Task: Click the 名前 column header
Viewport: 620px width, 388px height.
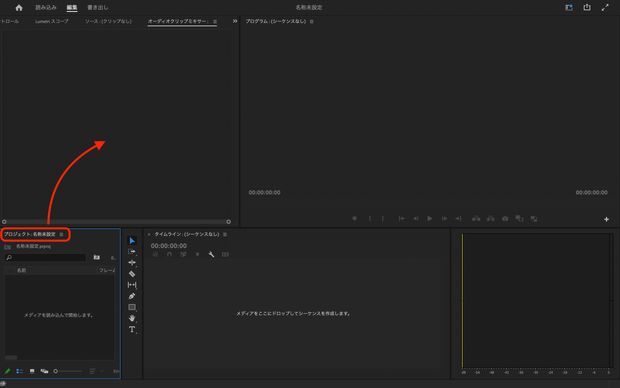Action: (21, 270)
